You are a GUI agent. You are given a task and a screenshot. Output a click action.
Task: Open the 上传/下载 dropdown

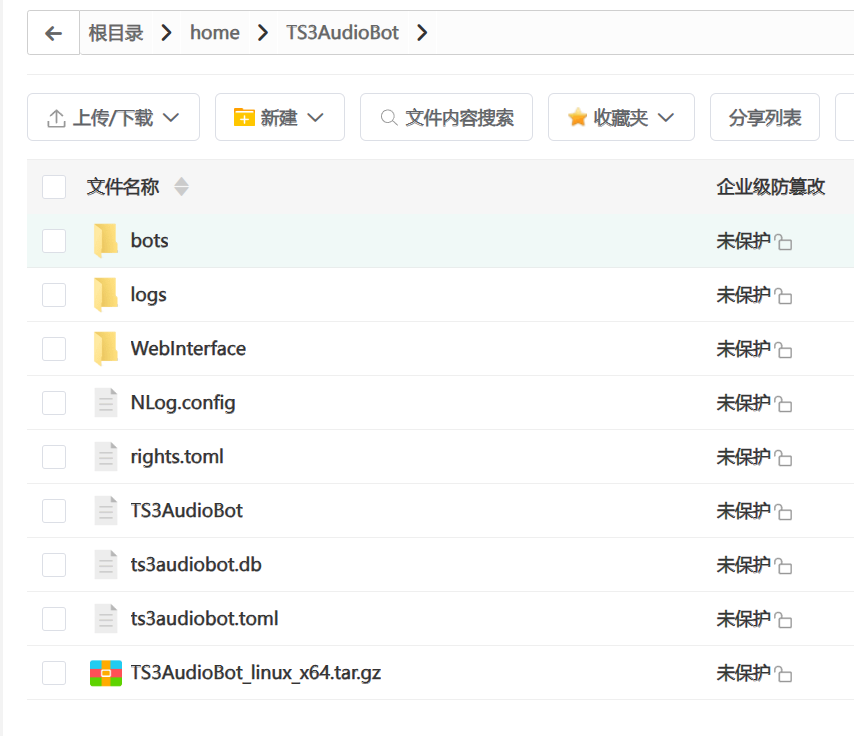[x=113, y=118]
